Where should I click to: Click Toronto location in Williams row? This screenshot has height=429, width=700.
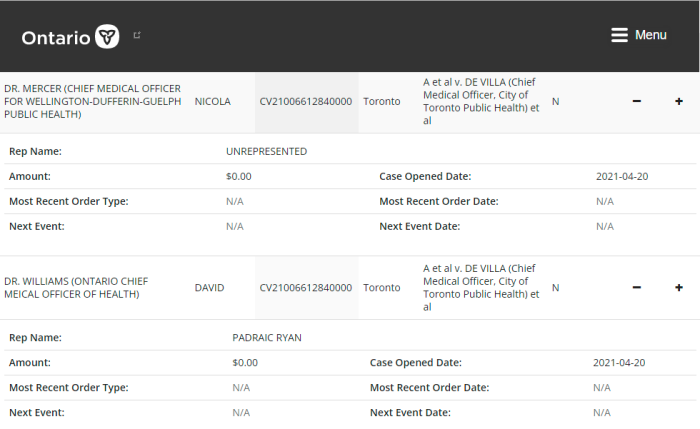tap(382, 287)
